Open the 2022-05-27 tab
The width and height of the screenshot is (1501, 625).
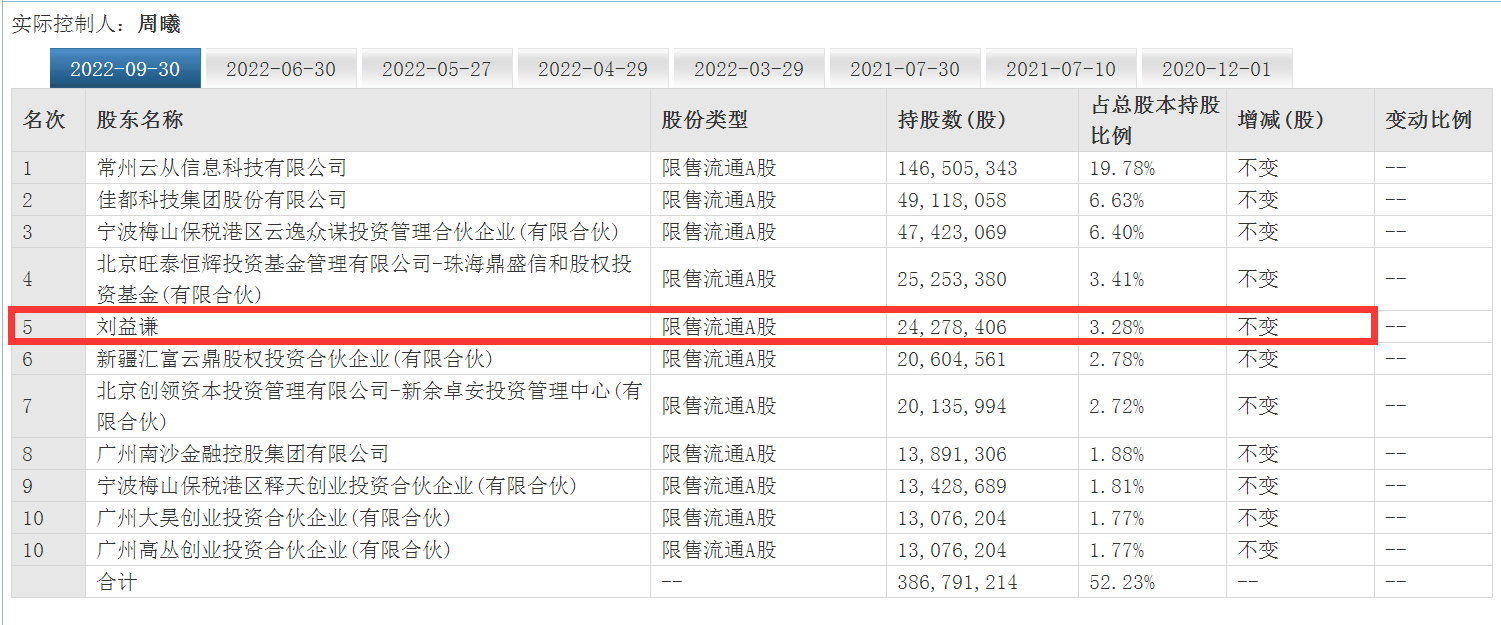437,69
